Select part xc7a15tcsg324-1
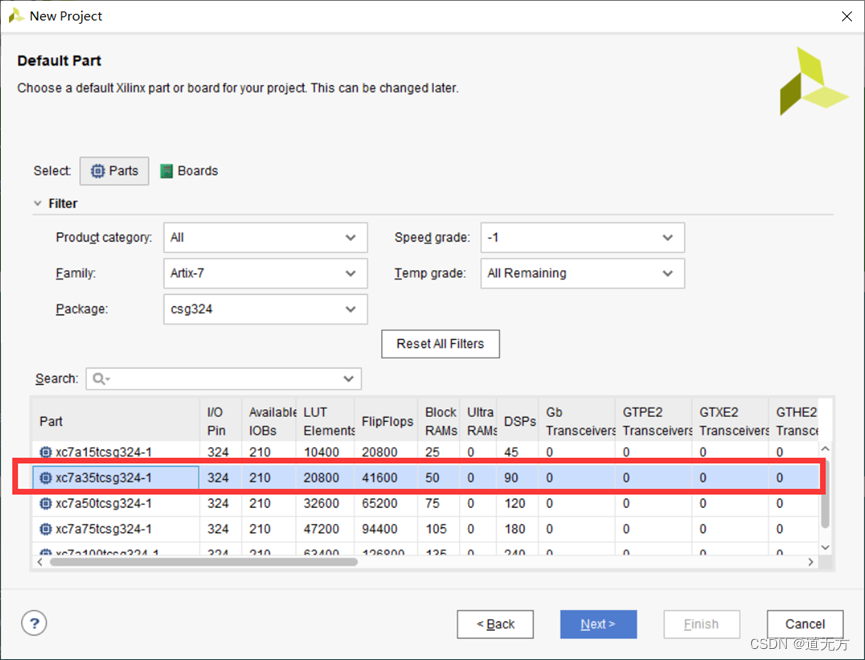The height and width of the screenshot is (660, 865). 103,452
